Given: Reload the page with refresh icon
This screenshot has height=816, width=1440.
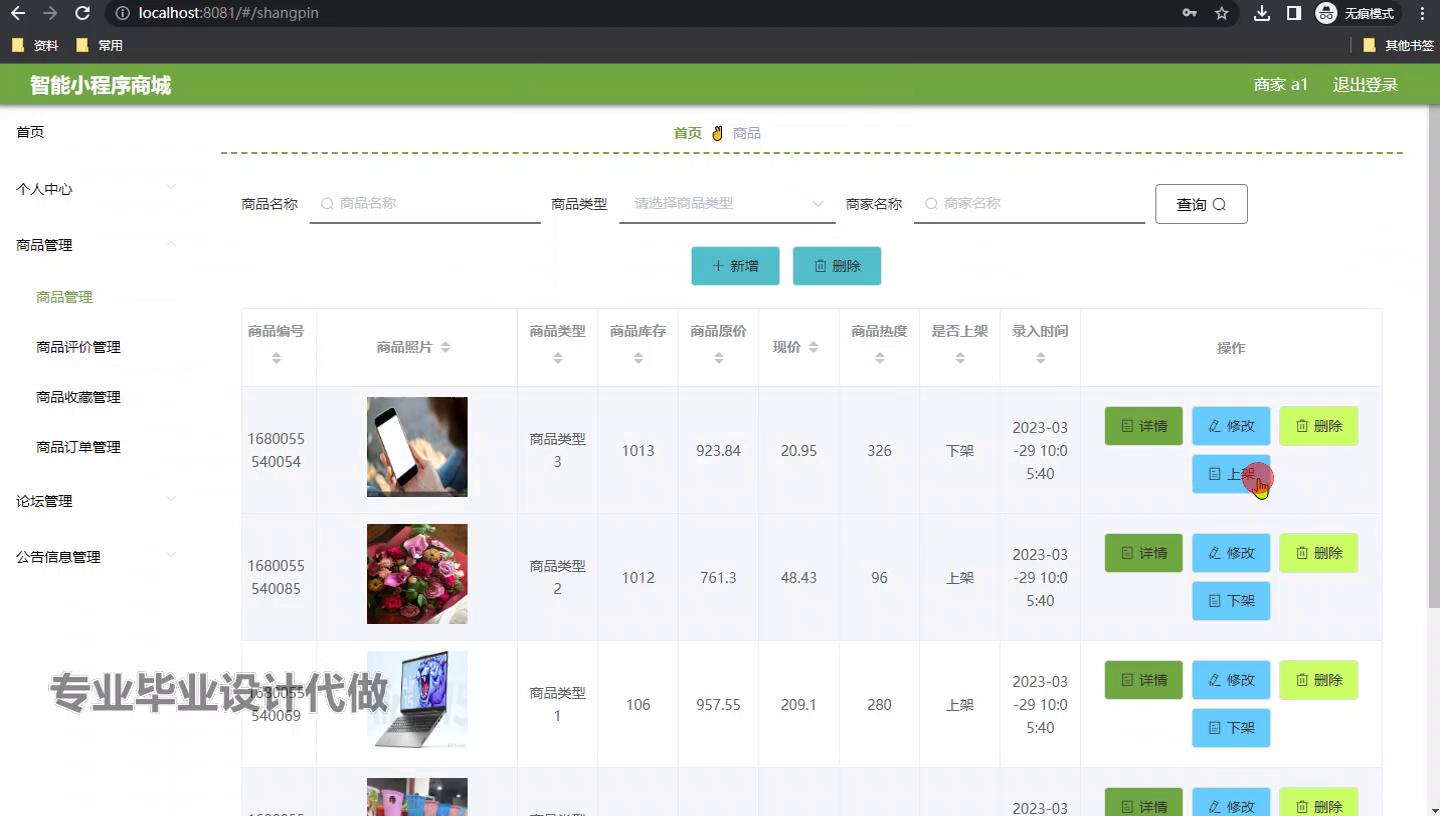Looking at the screenshot, I should (x=83, y=13).
